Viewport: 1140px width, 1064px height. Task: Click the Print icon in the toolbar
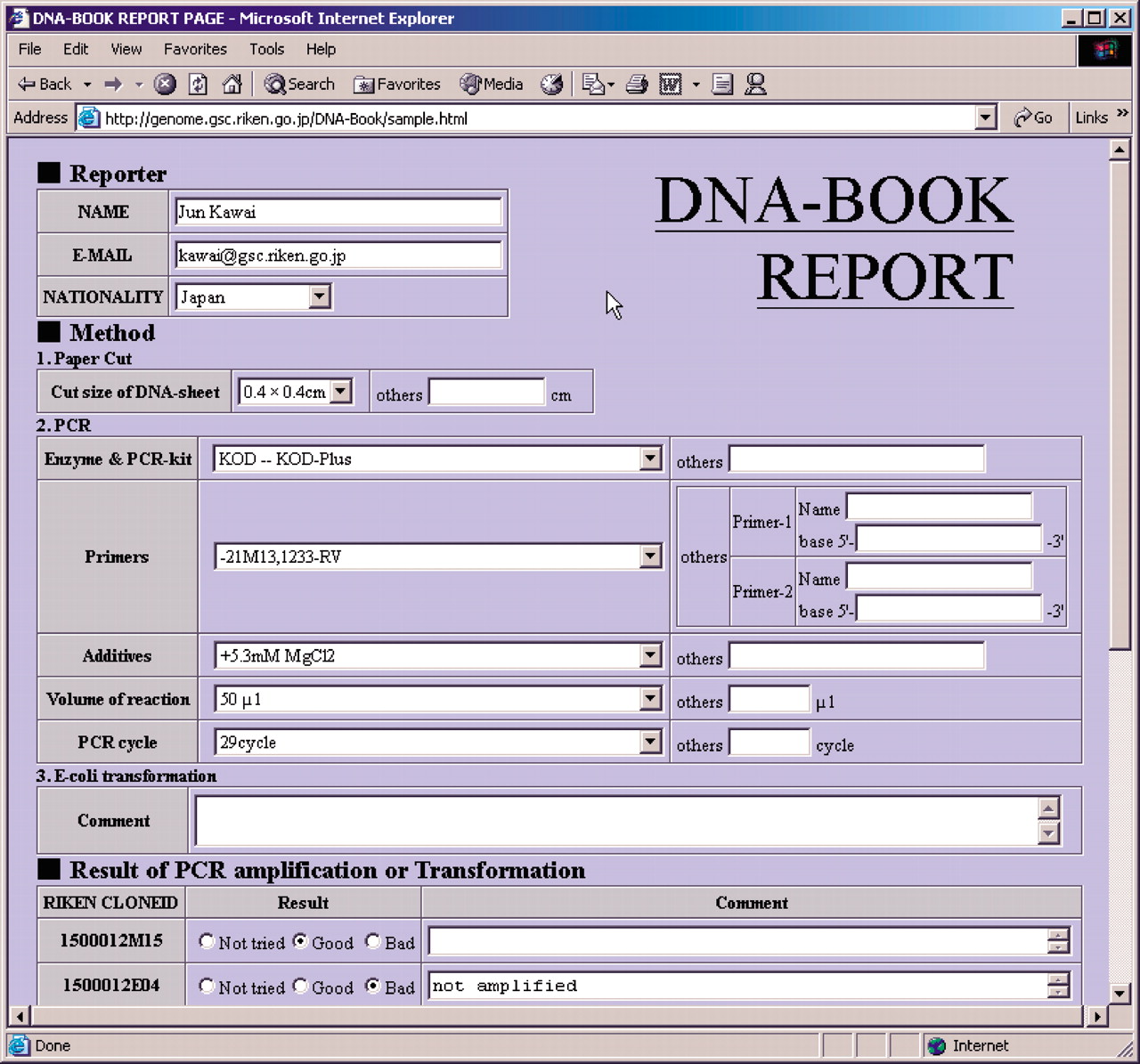point(636,84)
